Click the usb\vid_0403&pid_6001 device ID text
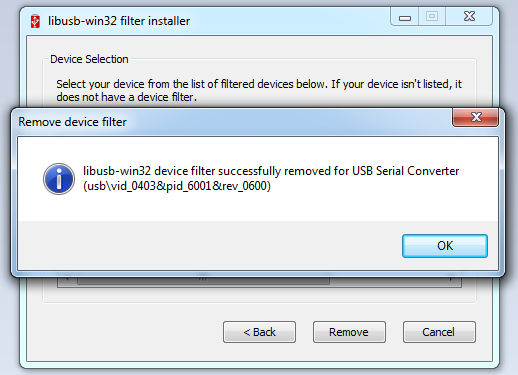 coord(177,186)
